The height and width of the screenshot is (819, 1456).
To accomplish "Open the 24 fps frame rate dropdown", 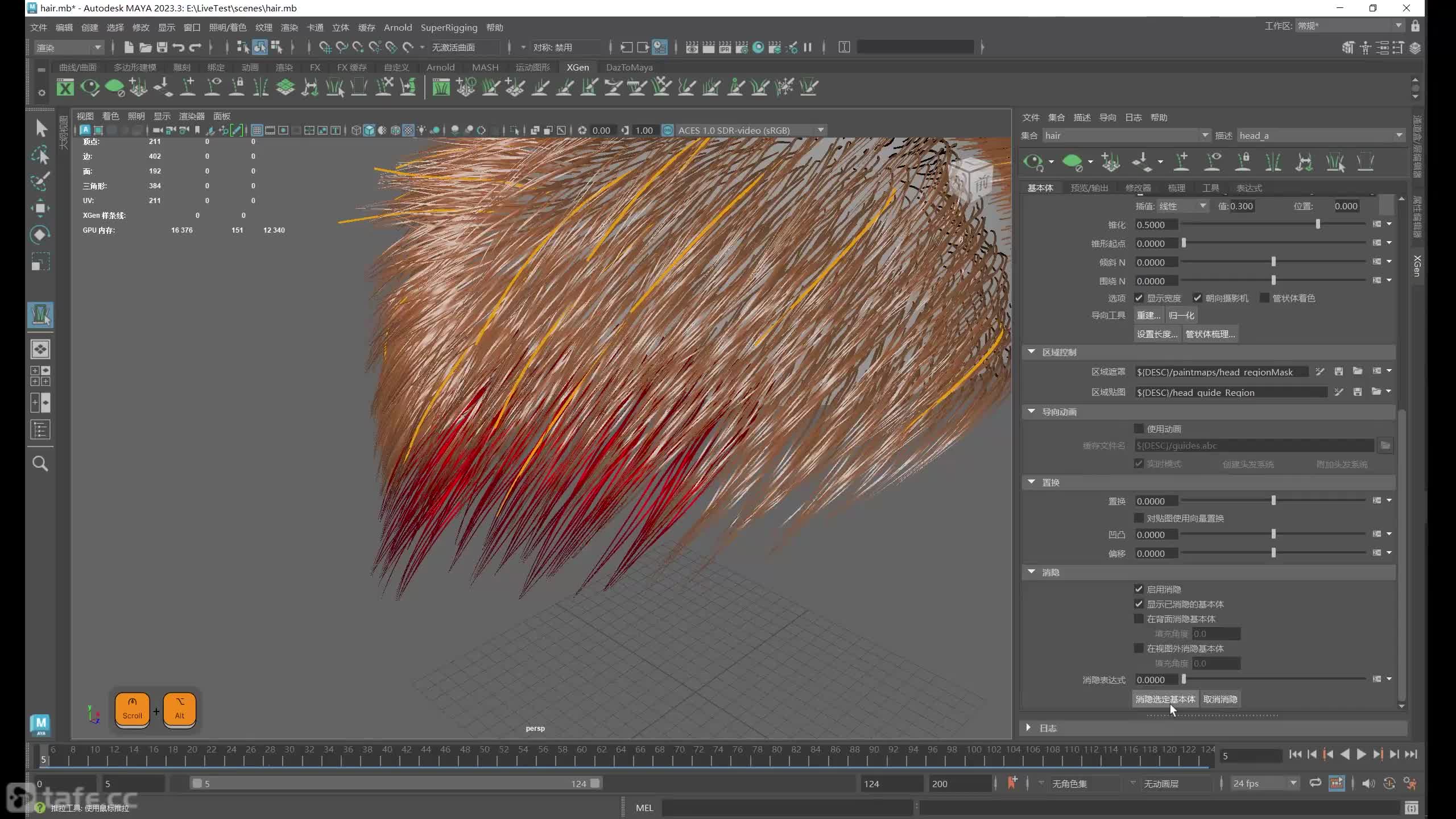I will (1265, 784).
